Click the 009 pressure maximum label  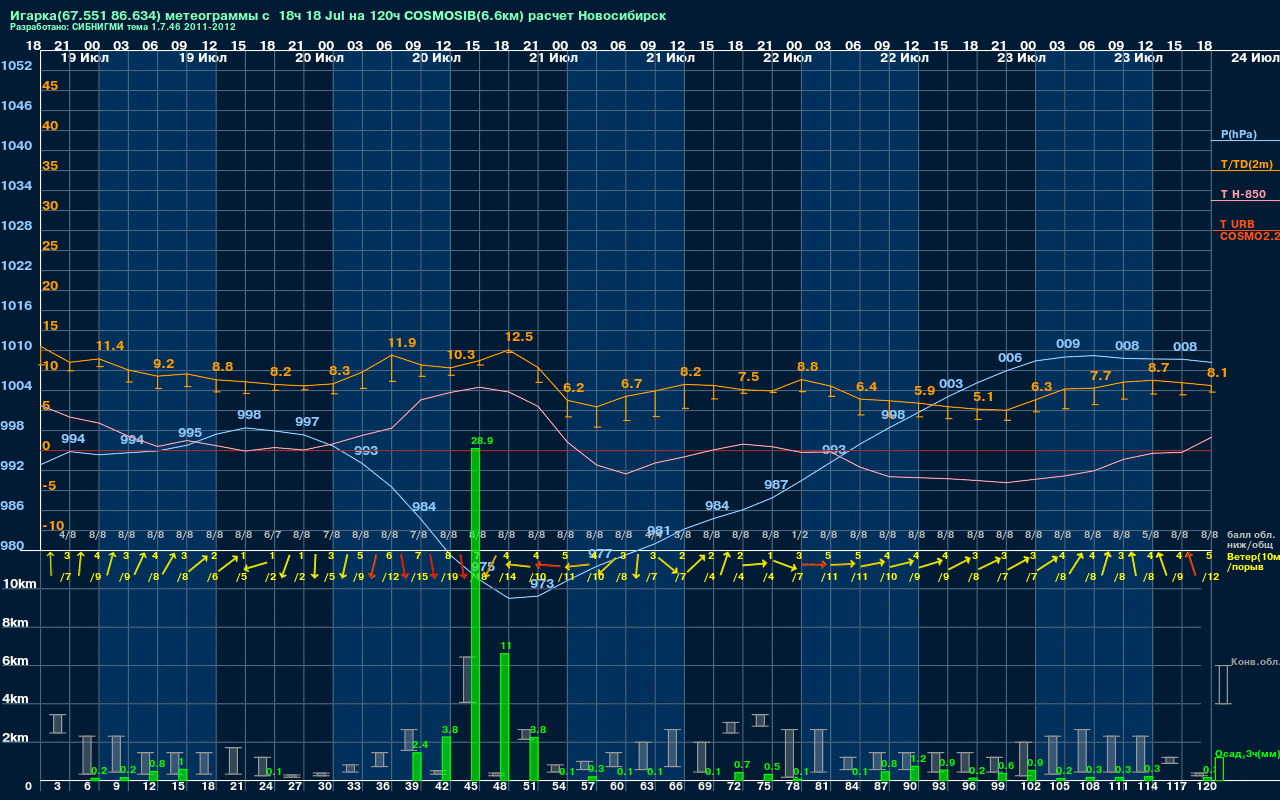click(x=1068, y=344)
